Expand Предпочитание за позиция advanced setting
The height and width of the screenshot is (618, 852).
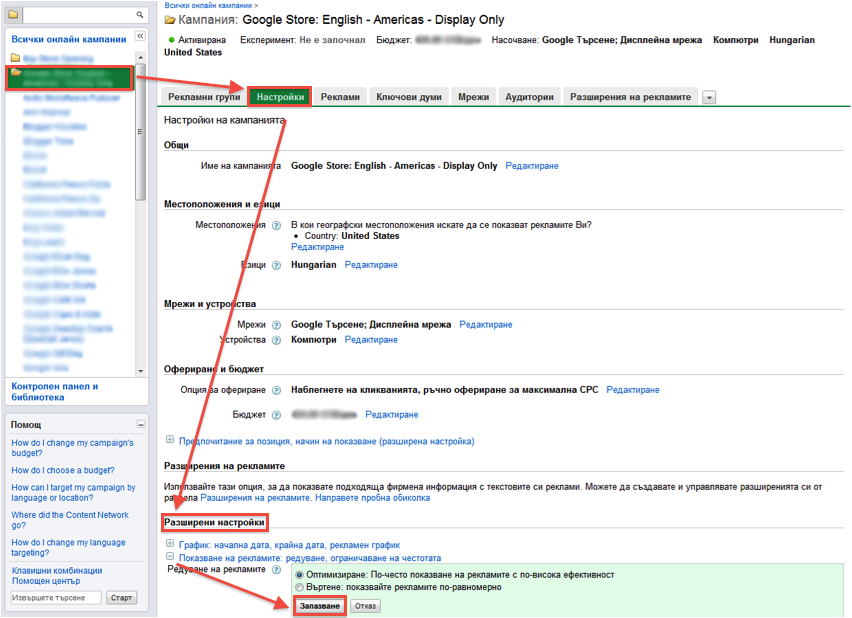coord(170,439)
